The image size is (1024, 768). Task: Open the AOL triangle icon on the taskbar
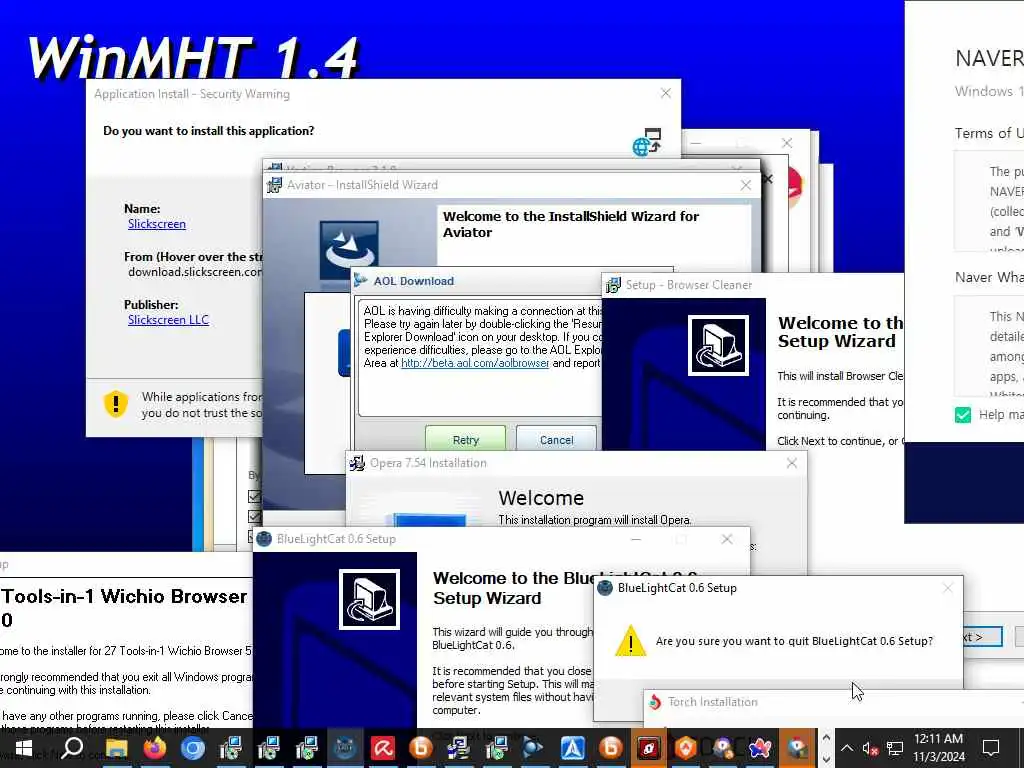click(534, 748)
